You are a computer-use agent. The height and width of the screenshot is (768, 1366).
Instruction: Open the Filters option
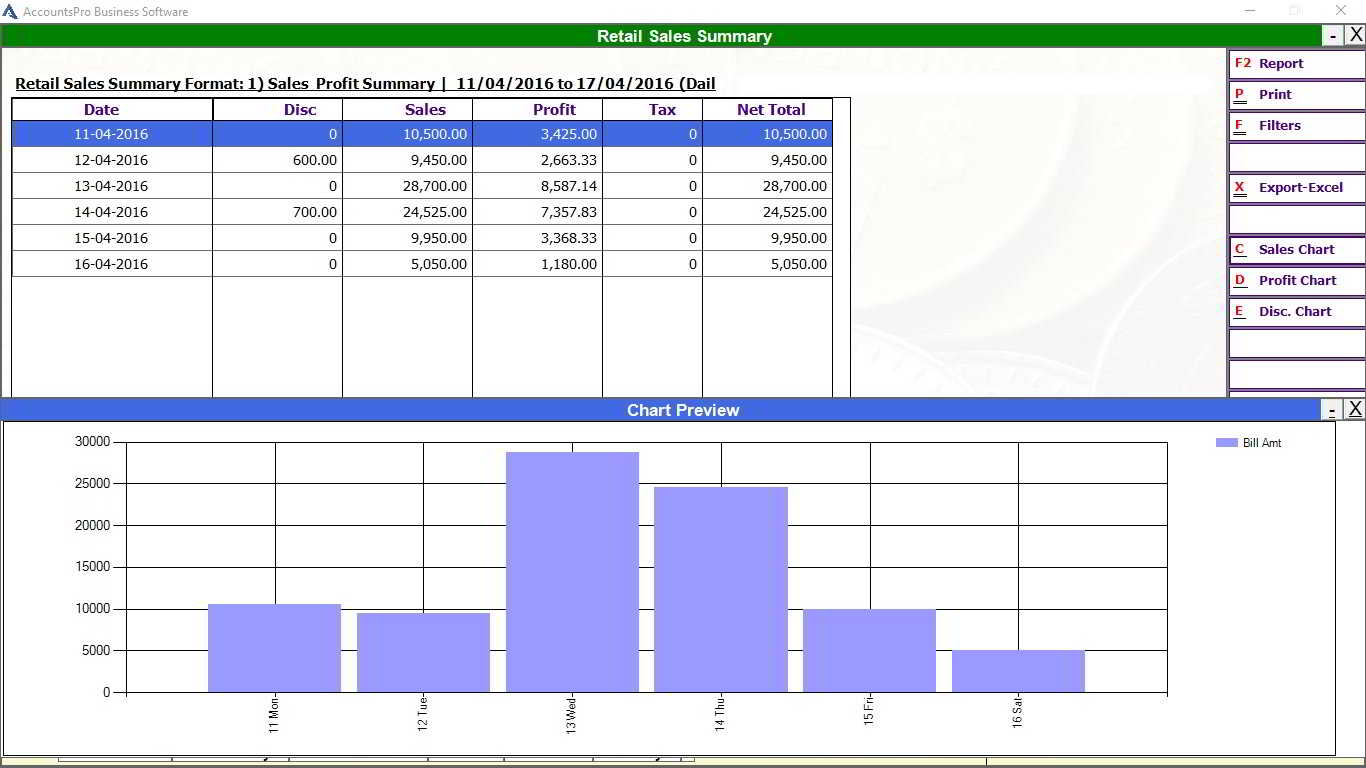(x=1296, y=126)
